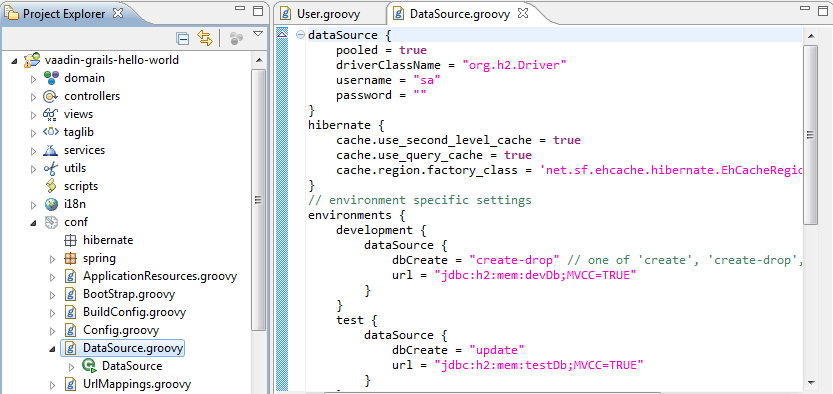Click the scripts scroll icon

pos(50,186)
